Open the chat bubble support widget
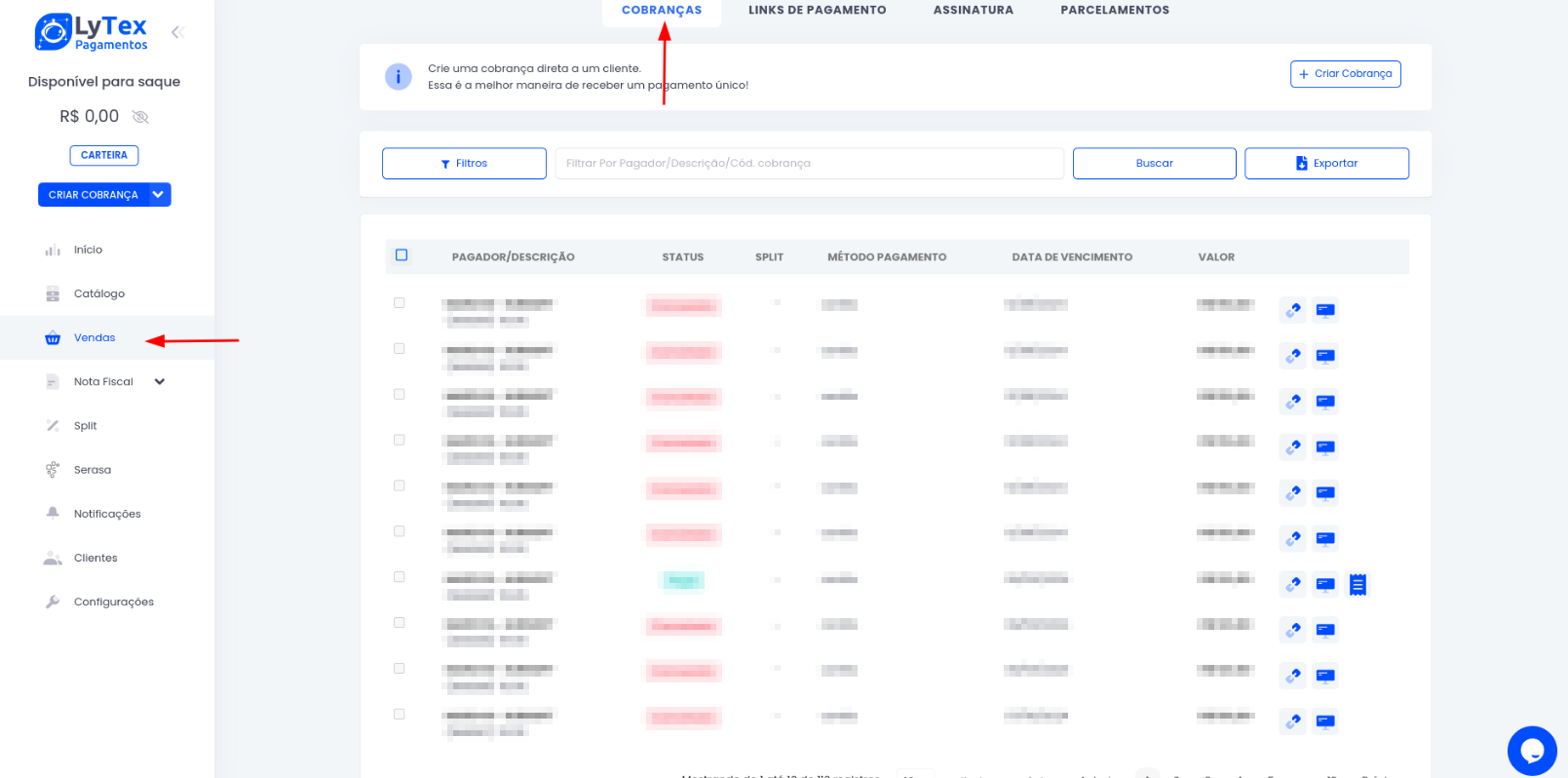1568x778 pixels. click(1532, 751)
